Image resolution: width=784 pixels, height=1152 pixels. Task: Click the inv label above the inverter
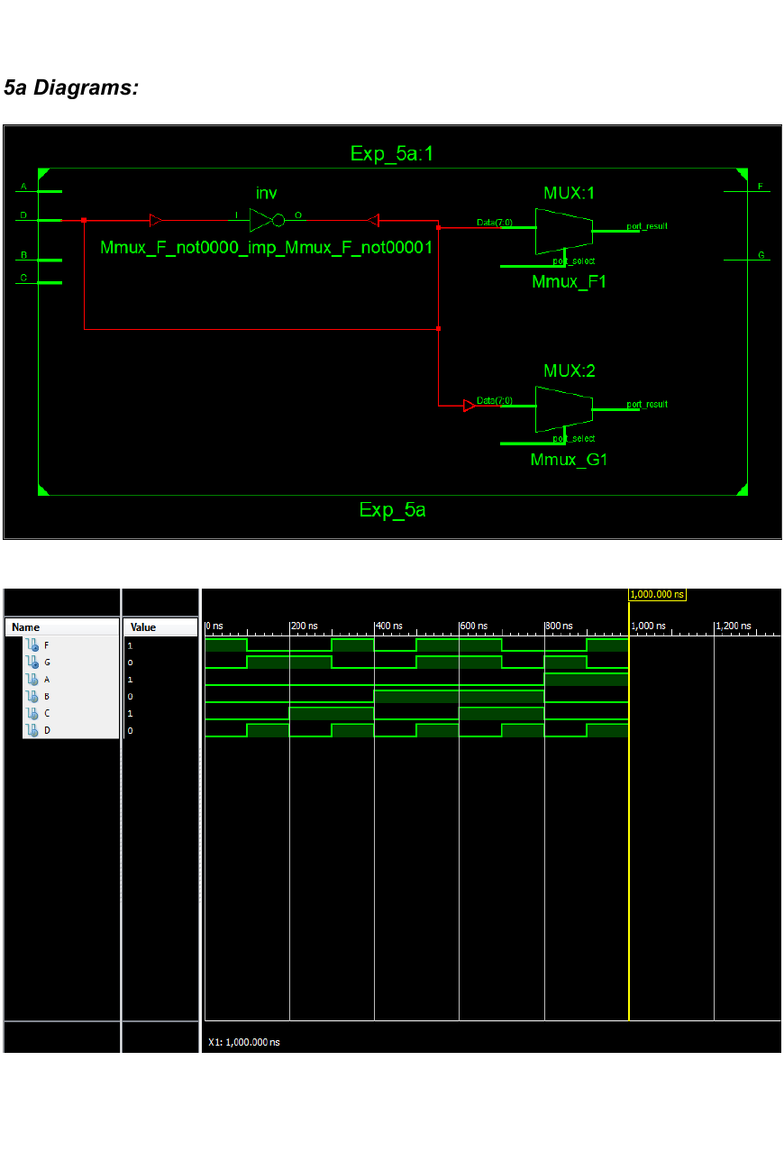[x=266, y=193]
